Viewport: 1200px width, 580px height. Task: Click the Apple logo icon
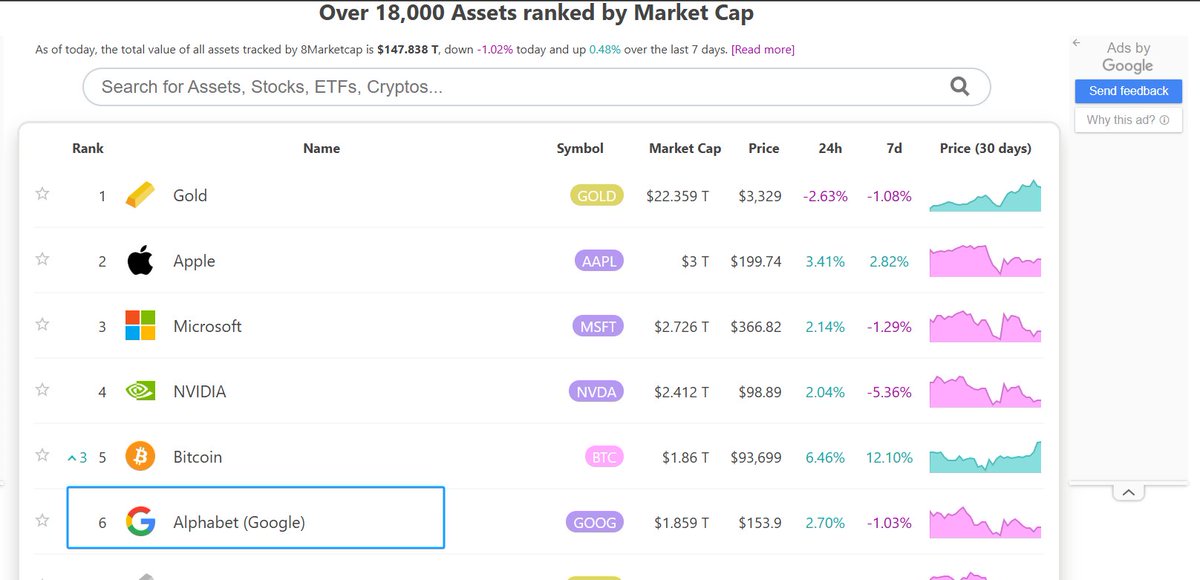point(139,260)
